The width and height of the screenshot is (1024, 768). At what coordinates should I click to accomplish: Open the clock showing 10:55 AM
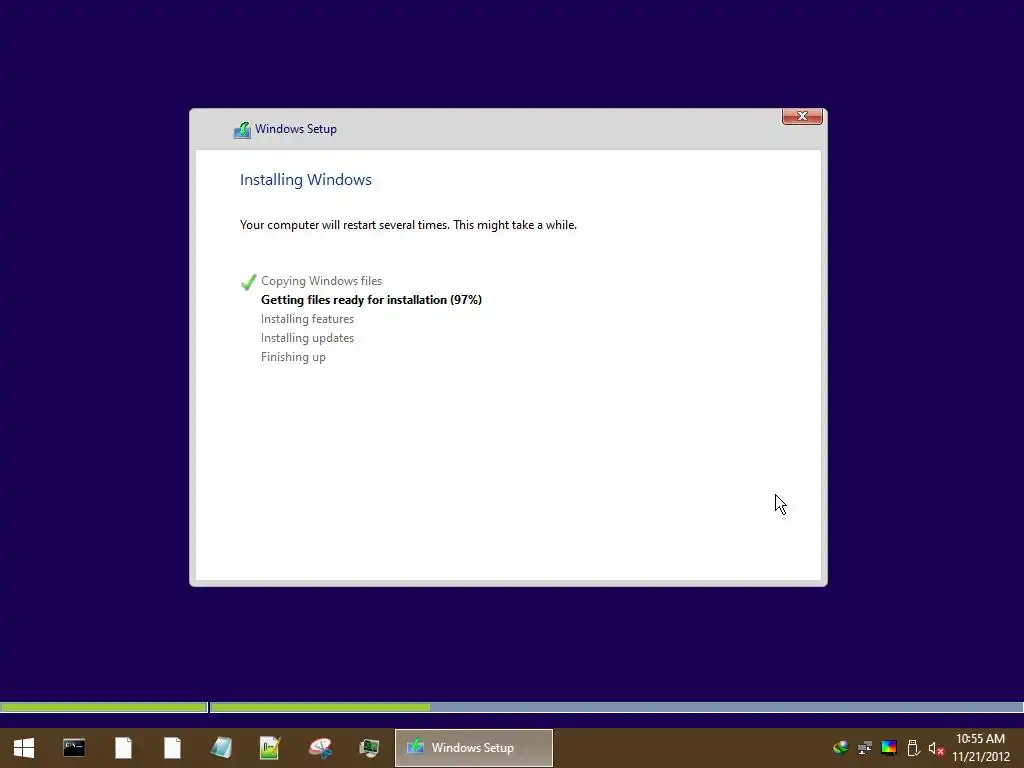click(x=980, y=739)
